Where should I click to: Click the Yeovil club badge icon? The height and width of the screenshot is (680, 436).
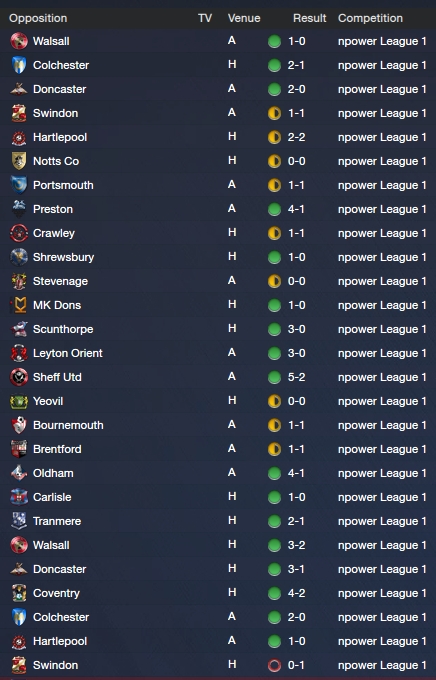[x=19, y=401]
